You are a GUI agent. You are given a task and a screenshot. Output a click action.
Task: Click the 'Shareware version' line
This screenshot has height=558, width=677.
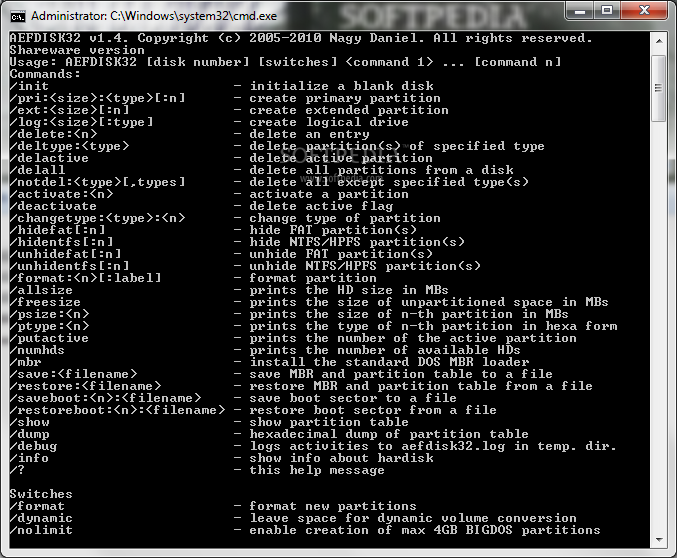(77, 50)
